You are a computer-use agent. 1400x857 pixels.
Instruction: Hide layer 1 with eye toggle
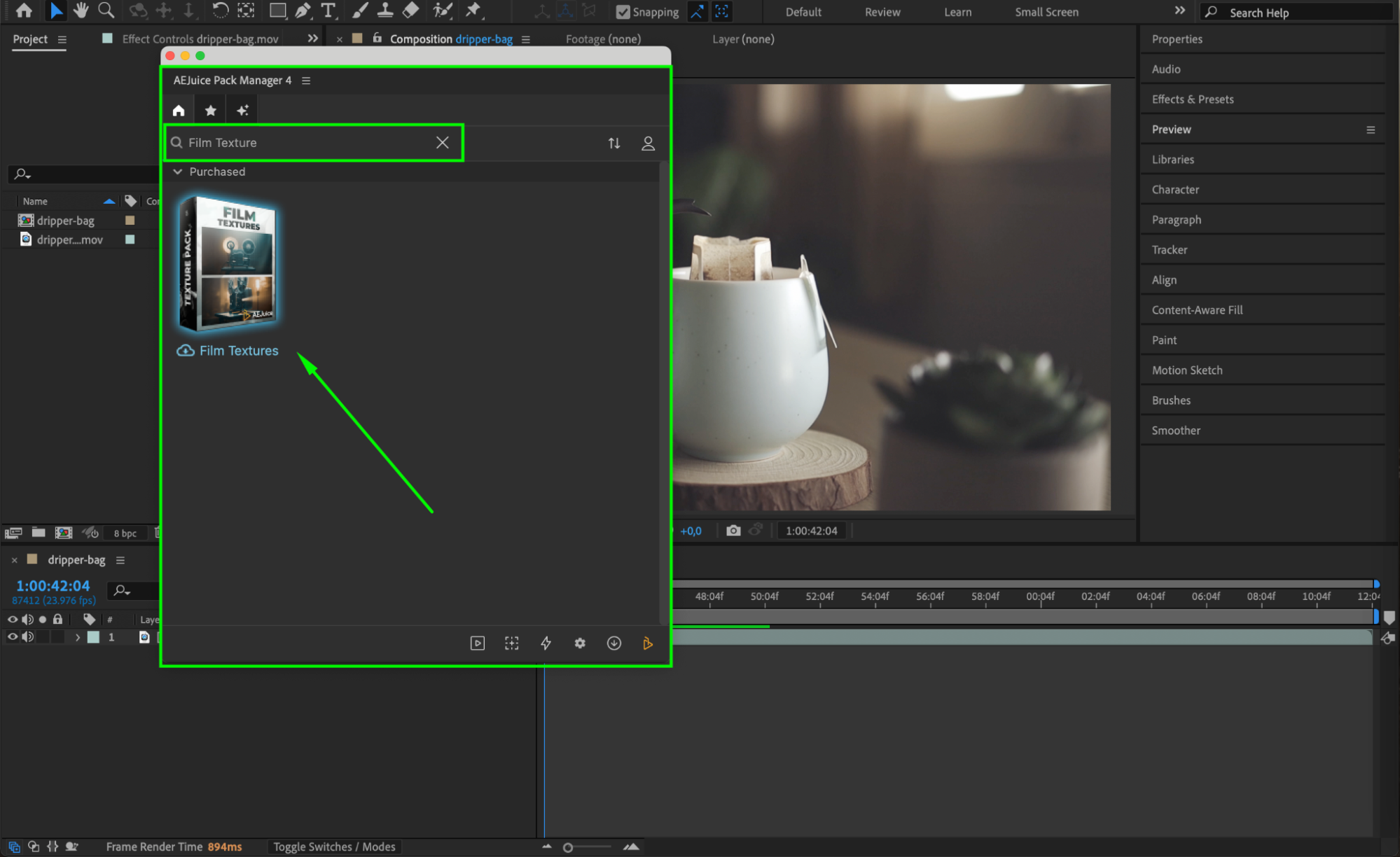(12, 636)
